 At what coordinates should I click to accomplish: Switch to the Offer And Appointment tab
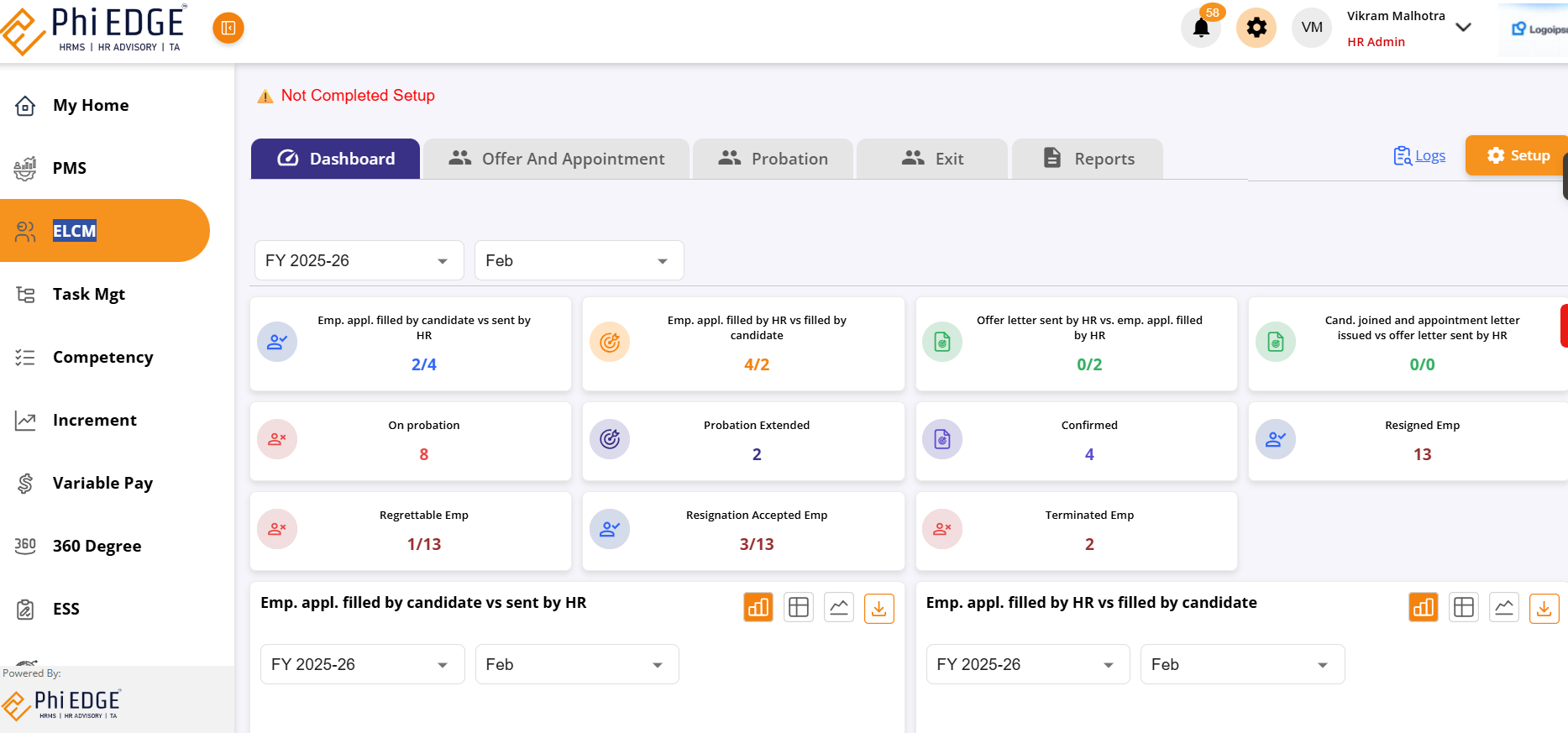(556, 159)
